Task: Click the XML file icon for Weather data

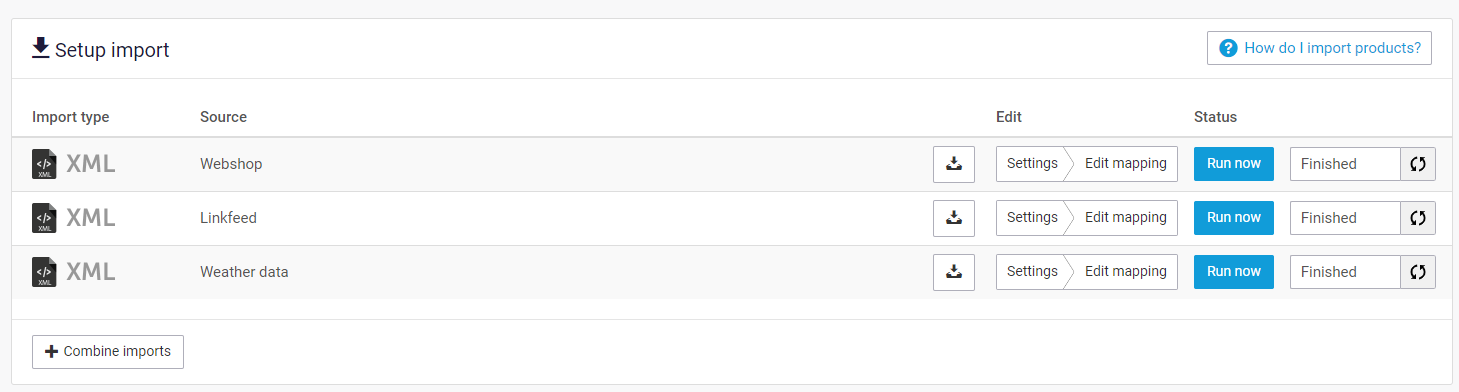Action: point(44,272)
